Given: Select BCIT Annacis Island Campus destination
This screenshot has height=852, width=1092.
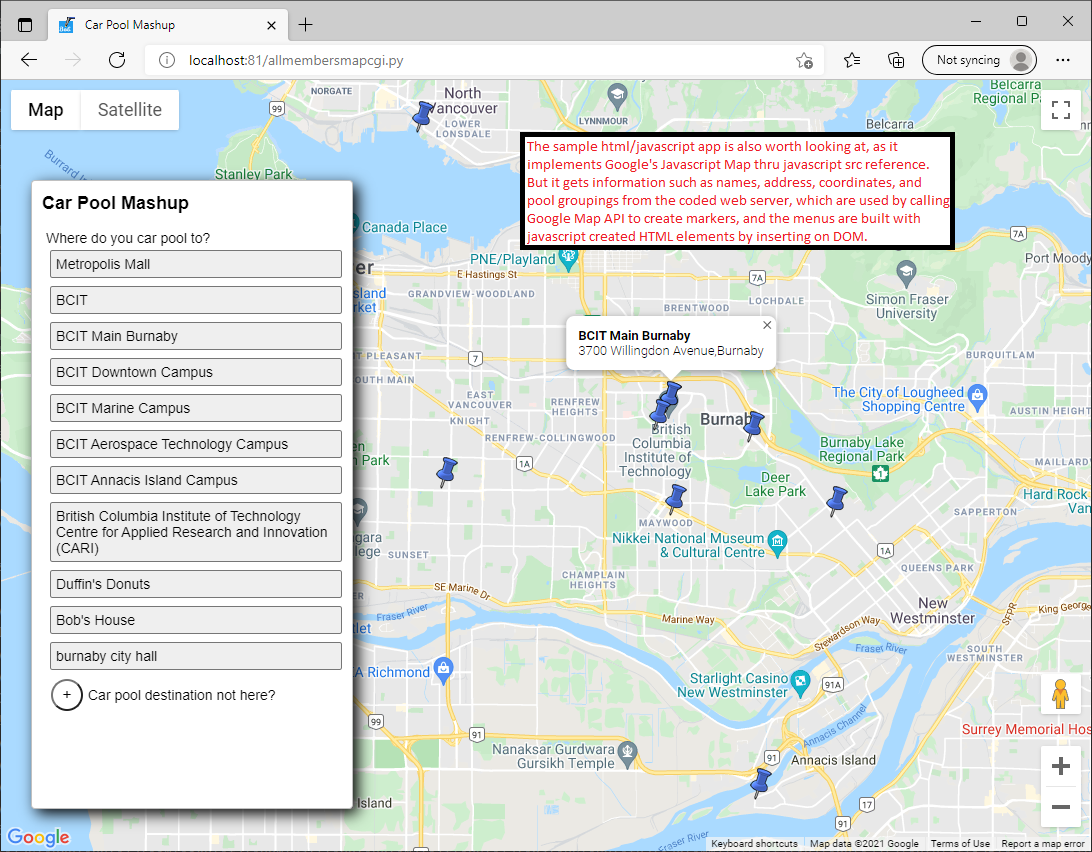Looking at the screenshot, I should coord(196,480).
